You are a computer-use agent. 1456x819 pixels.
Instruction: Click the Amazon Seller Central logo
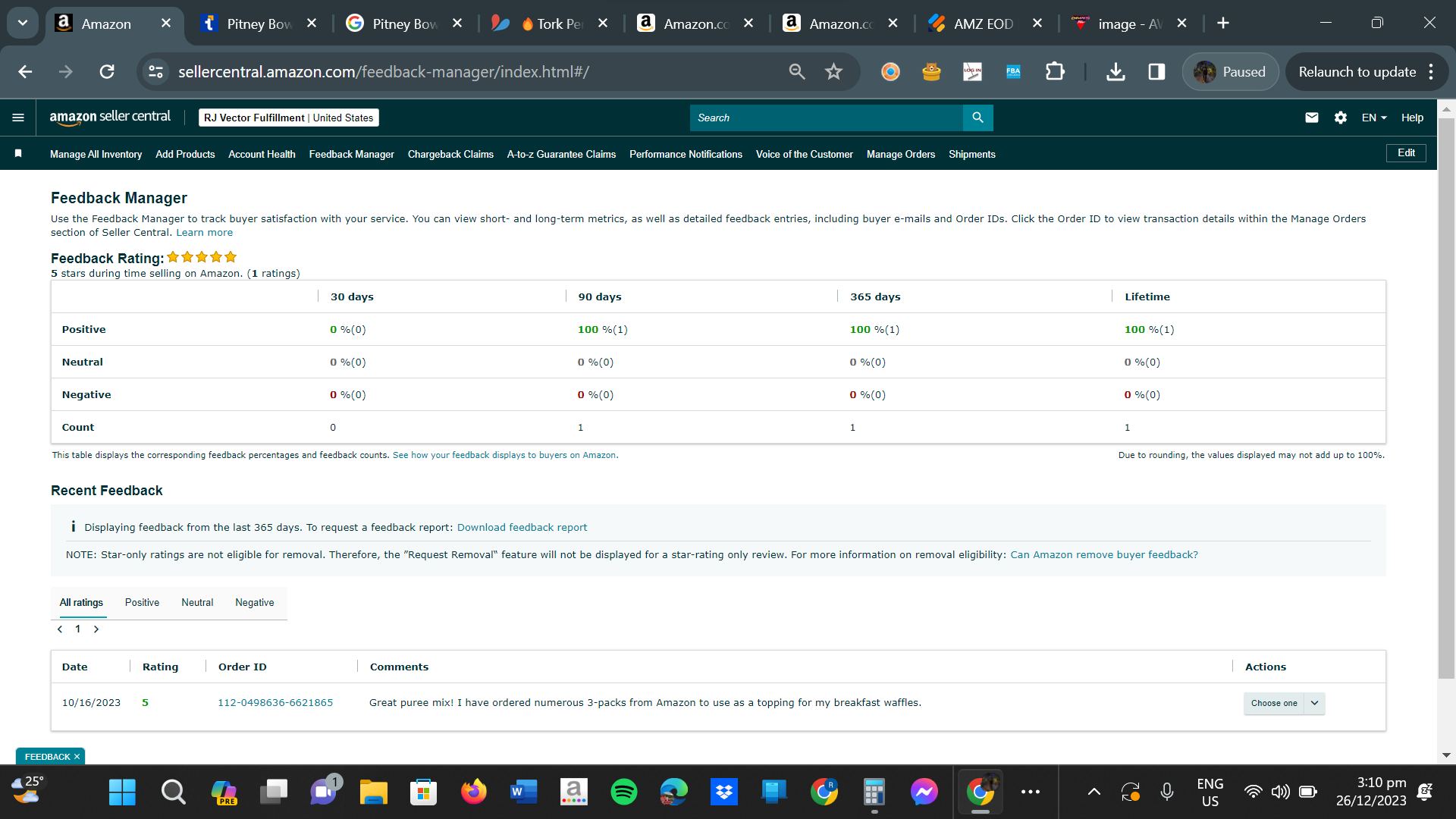pos(110,117)
